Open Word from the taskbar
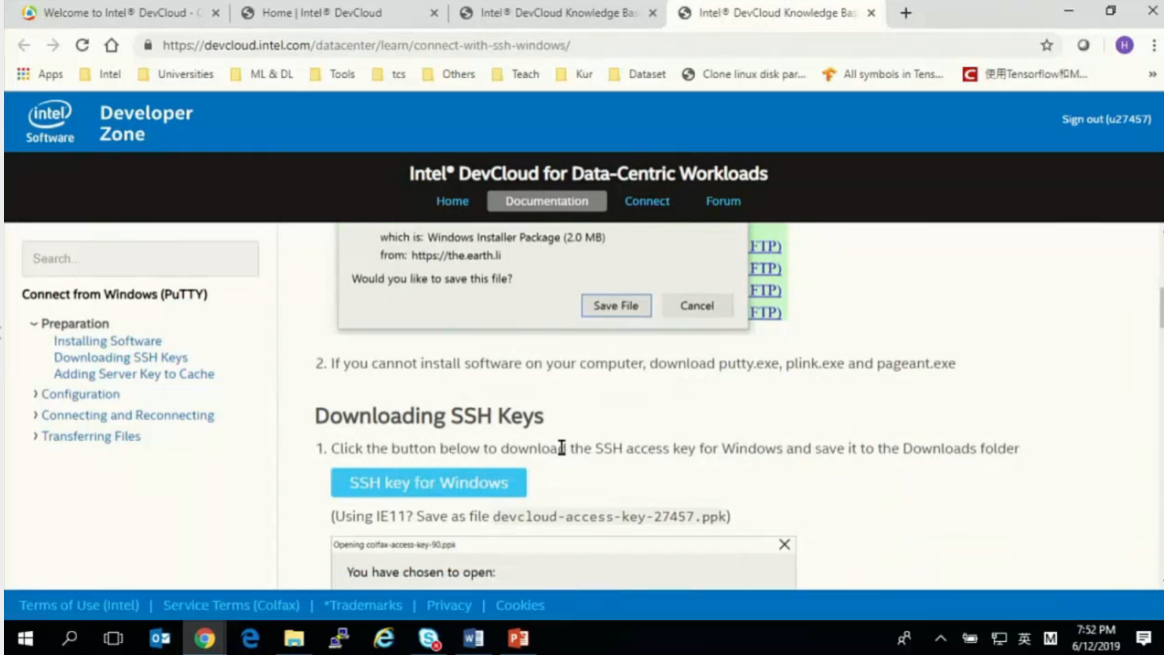Image resolution: width=1164 pixels, height=655 pixels. (x=473, y=639)
